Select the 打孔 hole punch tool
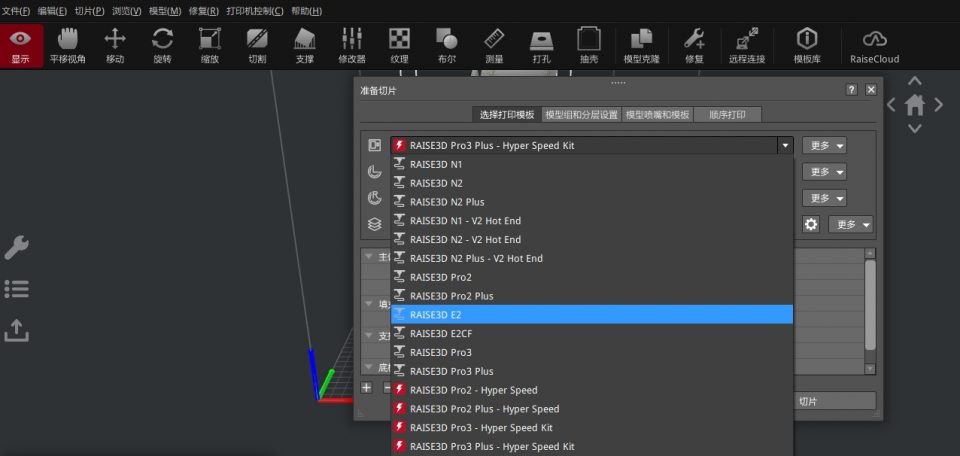960x456 pixels. [x=541, y=46]
